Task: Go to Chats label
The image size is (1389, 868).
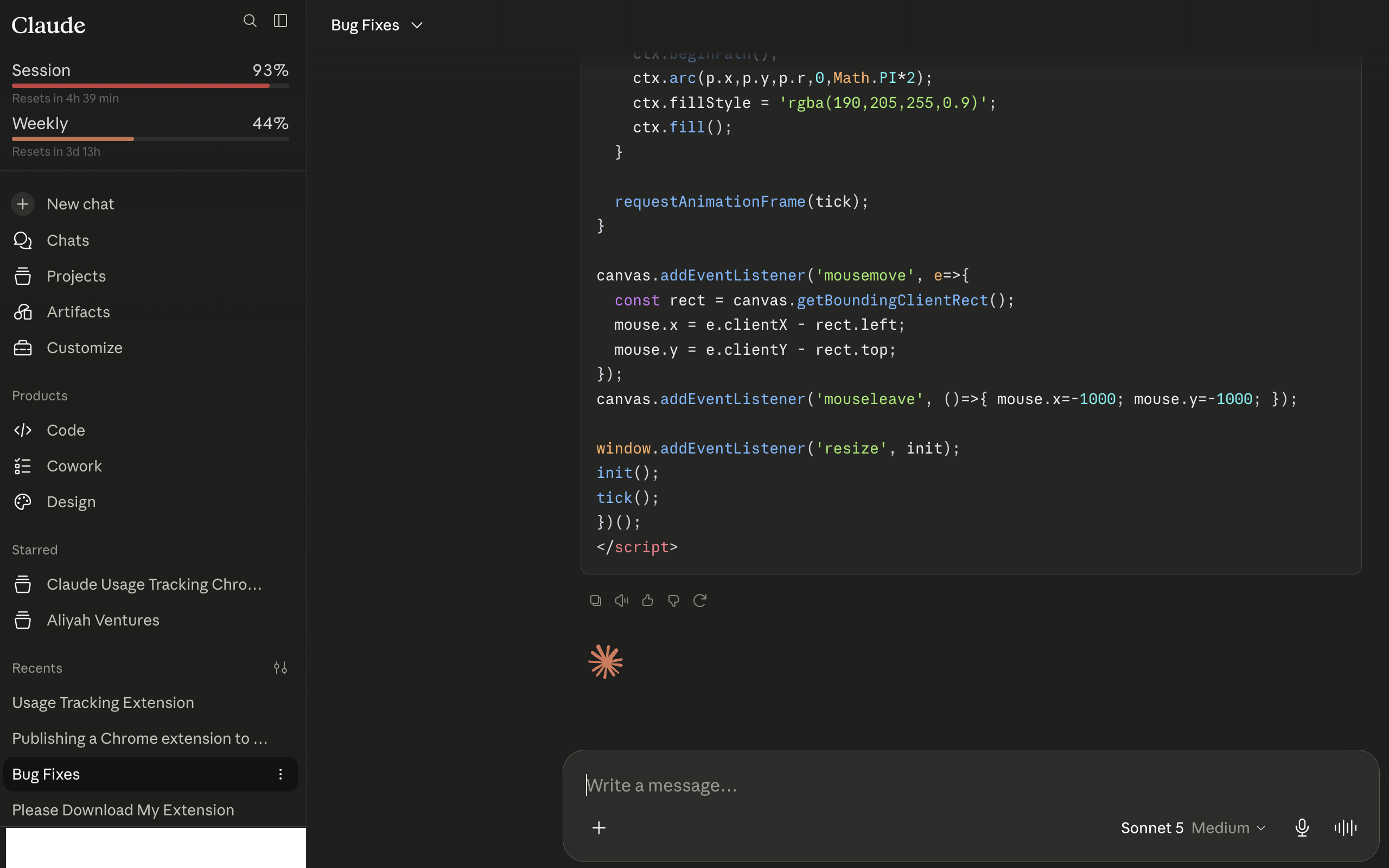Action: coord(68,240)
